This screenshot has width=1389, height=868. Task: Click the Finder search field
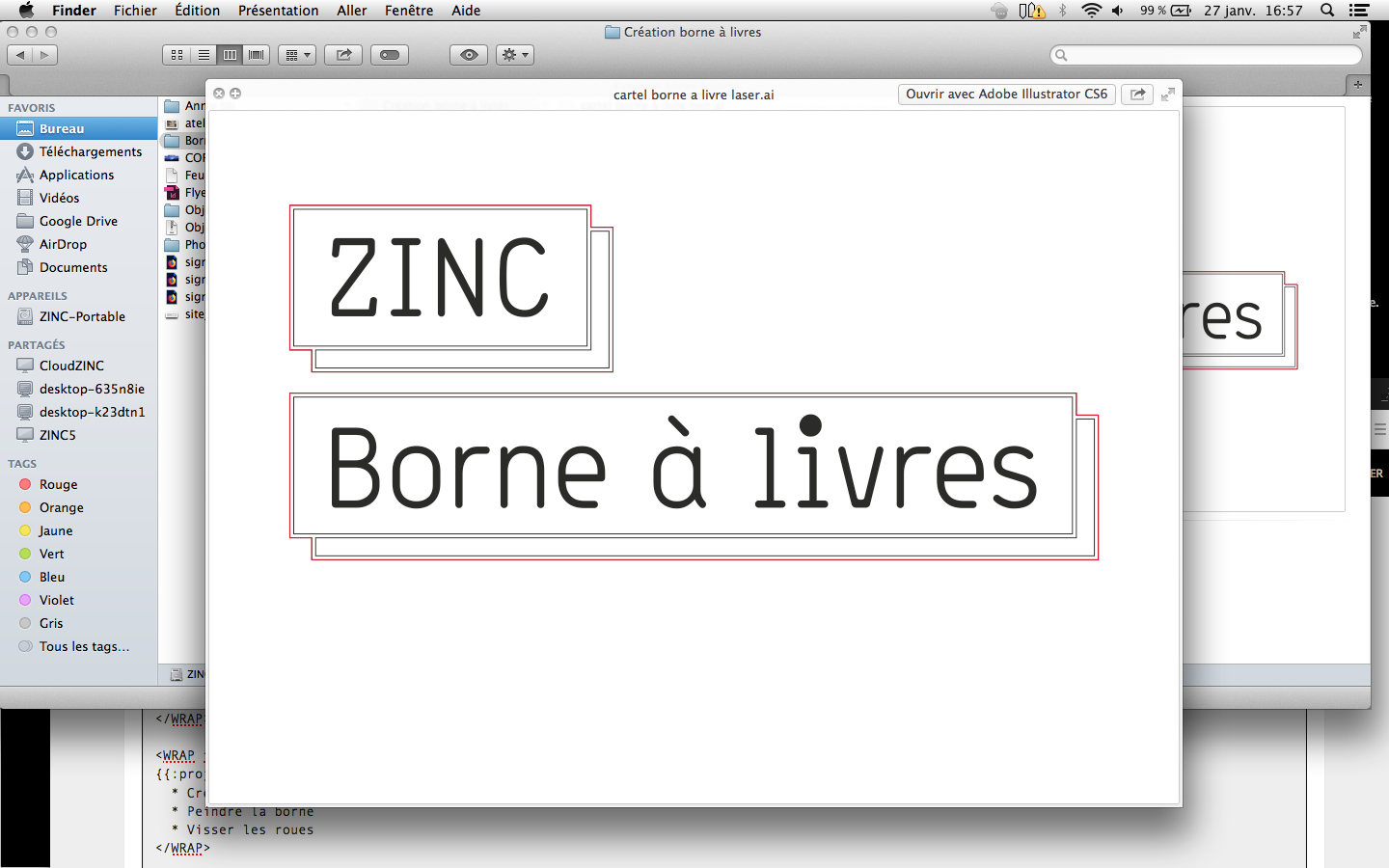pos(1206,55)
